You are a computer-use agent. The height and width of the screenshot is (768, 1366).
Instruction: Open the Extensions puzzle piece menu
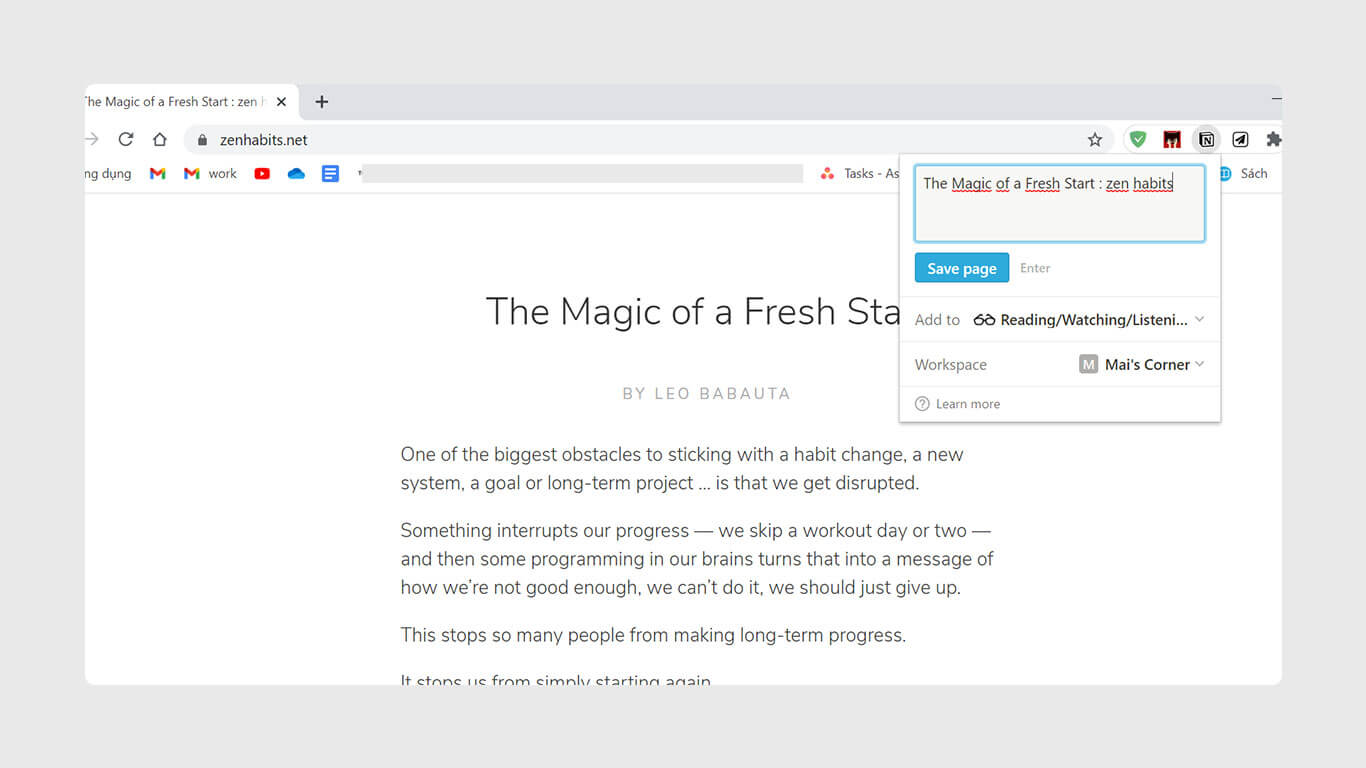(x=1273, y=140)
